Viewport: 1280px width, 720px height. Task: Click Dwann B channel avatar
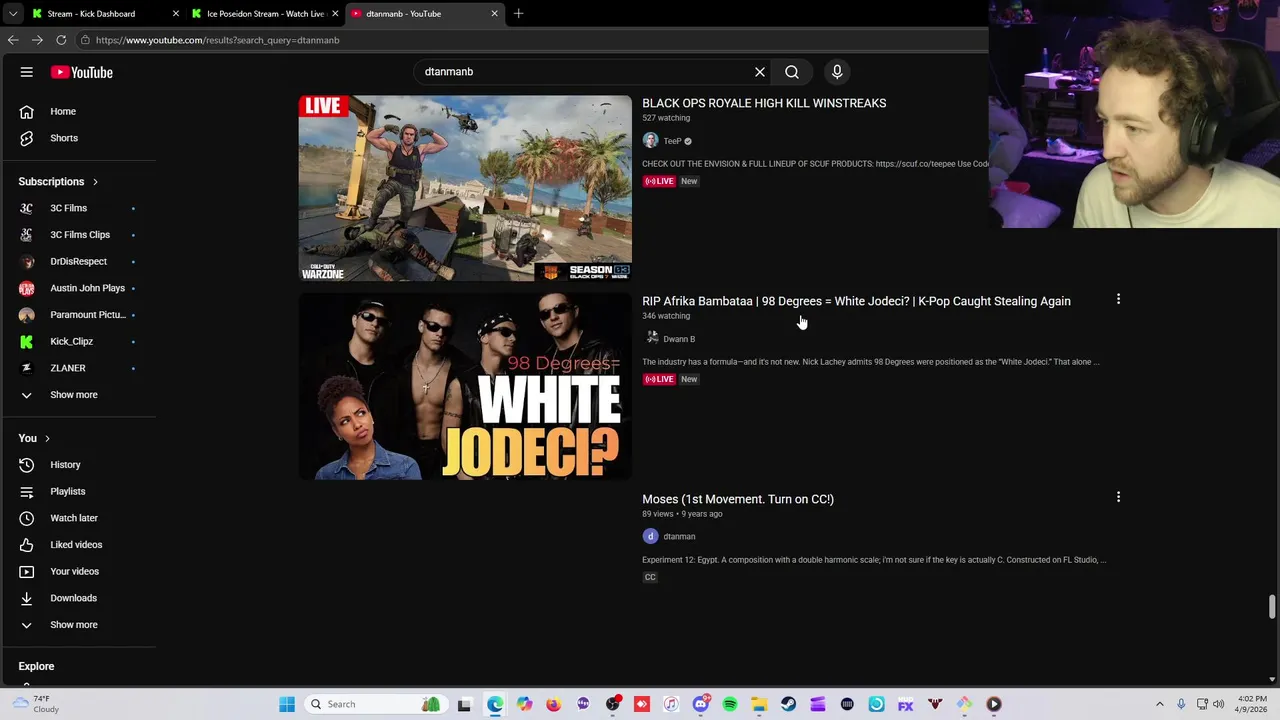point(652,338)
